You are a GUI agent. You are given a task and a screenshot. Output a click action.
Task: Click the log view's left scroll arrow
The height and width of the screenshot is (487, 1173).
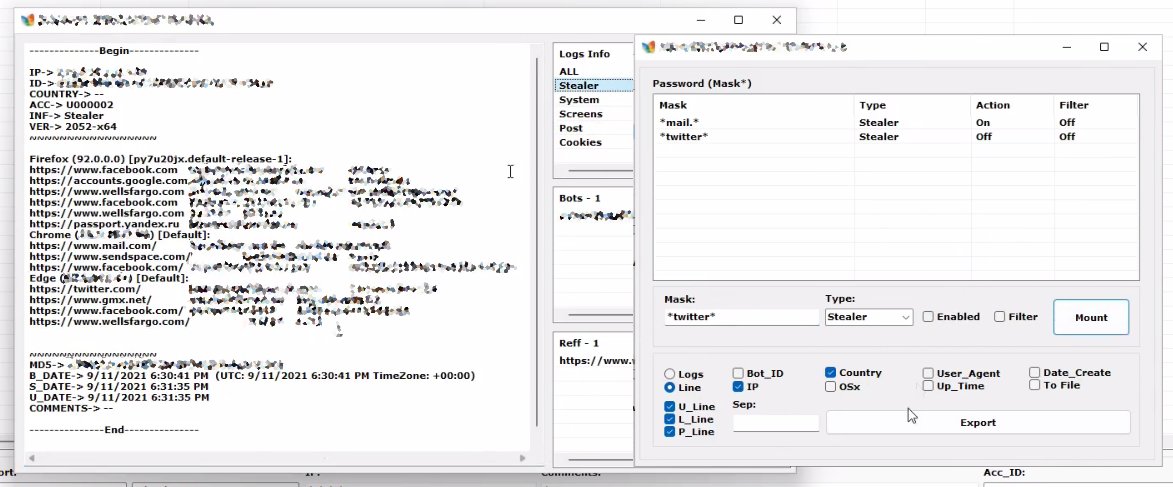[31, 458]
